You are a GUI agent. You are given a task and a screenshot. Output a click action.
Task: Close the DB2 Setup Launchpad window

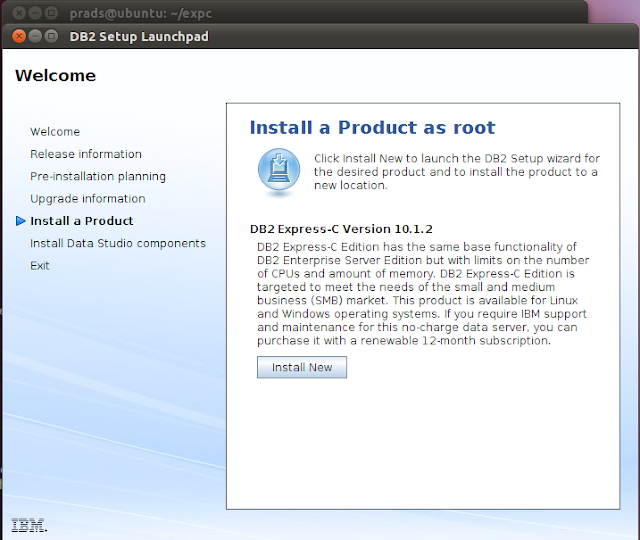pyautogui.click(x=19, y=36)
